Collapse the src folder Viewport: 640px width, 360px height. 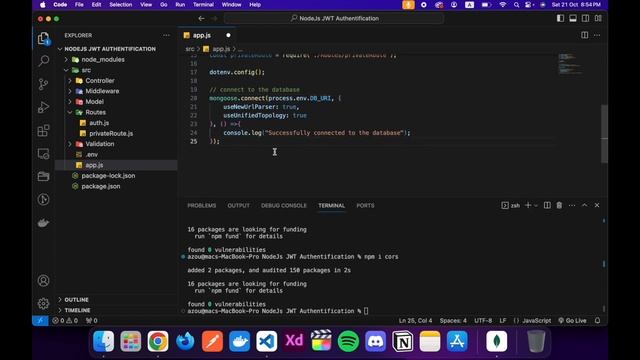66,70
